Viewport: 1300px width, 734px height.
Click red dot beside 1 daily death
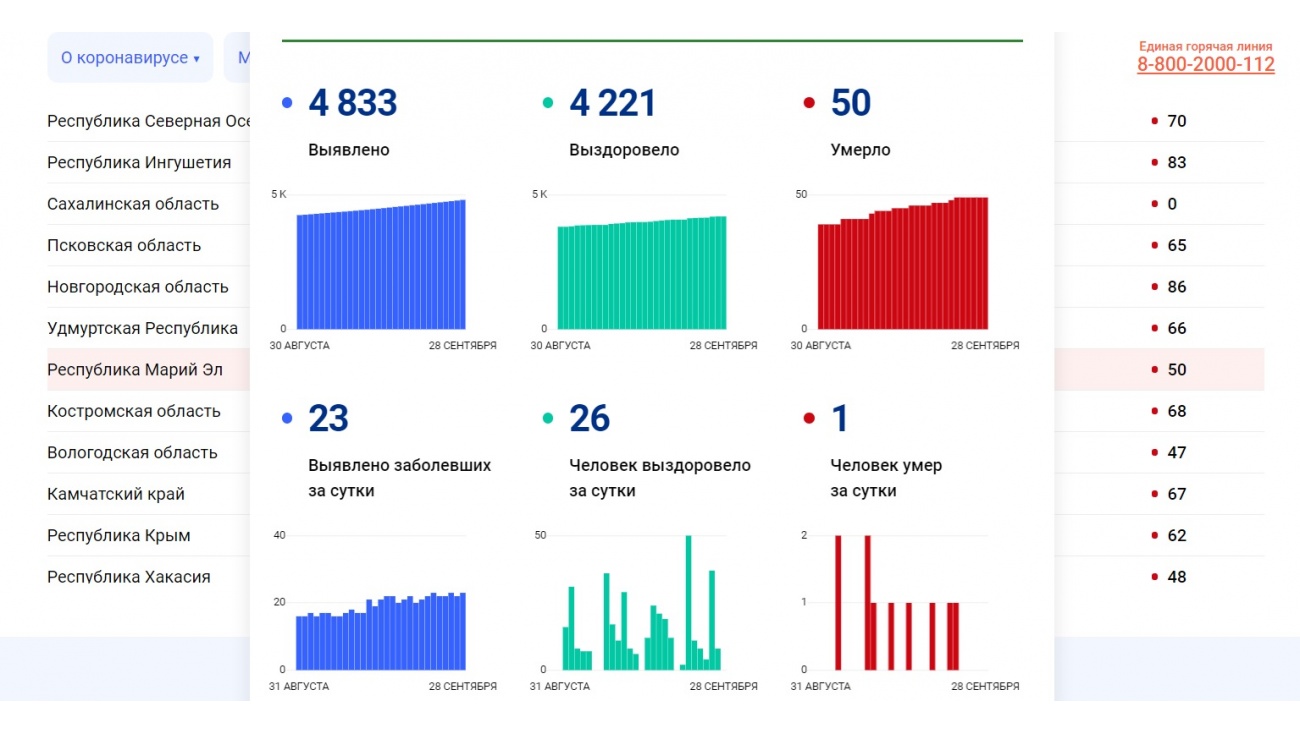coord(809,419)
